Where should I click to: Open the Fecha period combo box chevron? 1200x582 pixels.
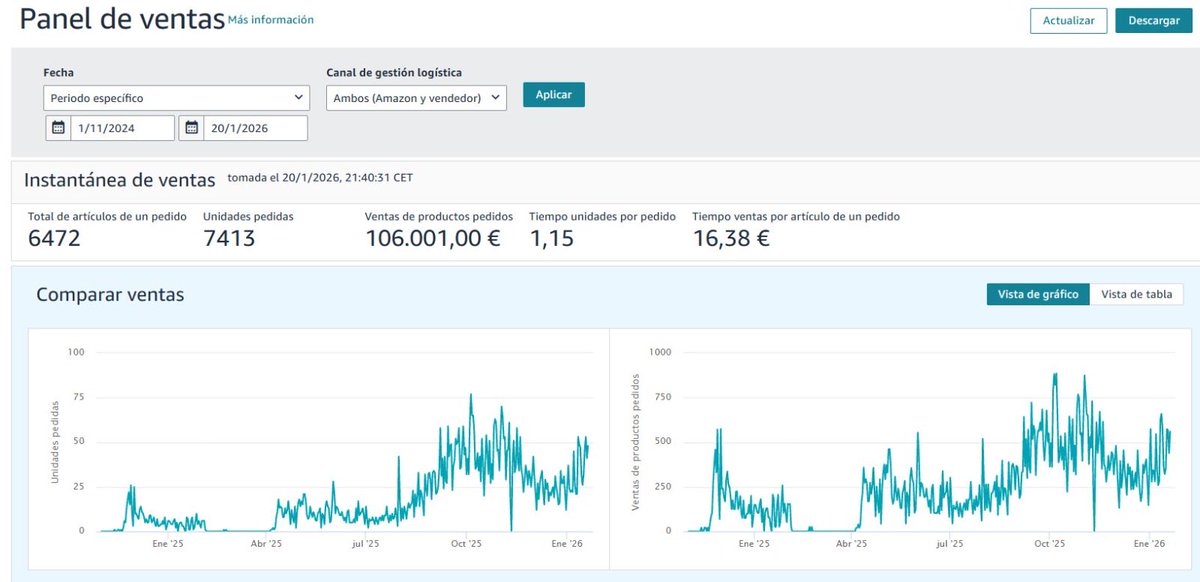click(297, 97)
